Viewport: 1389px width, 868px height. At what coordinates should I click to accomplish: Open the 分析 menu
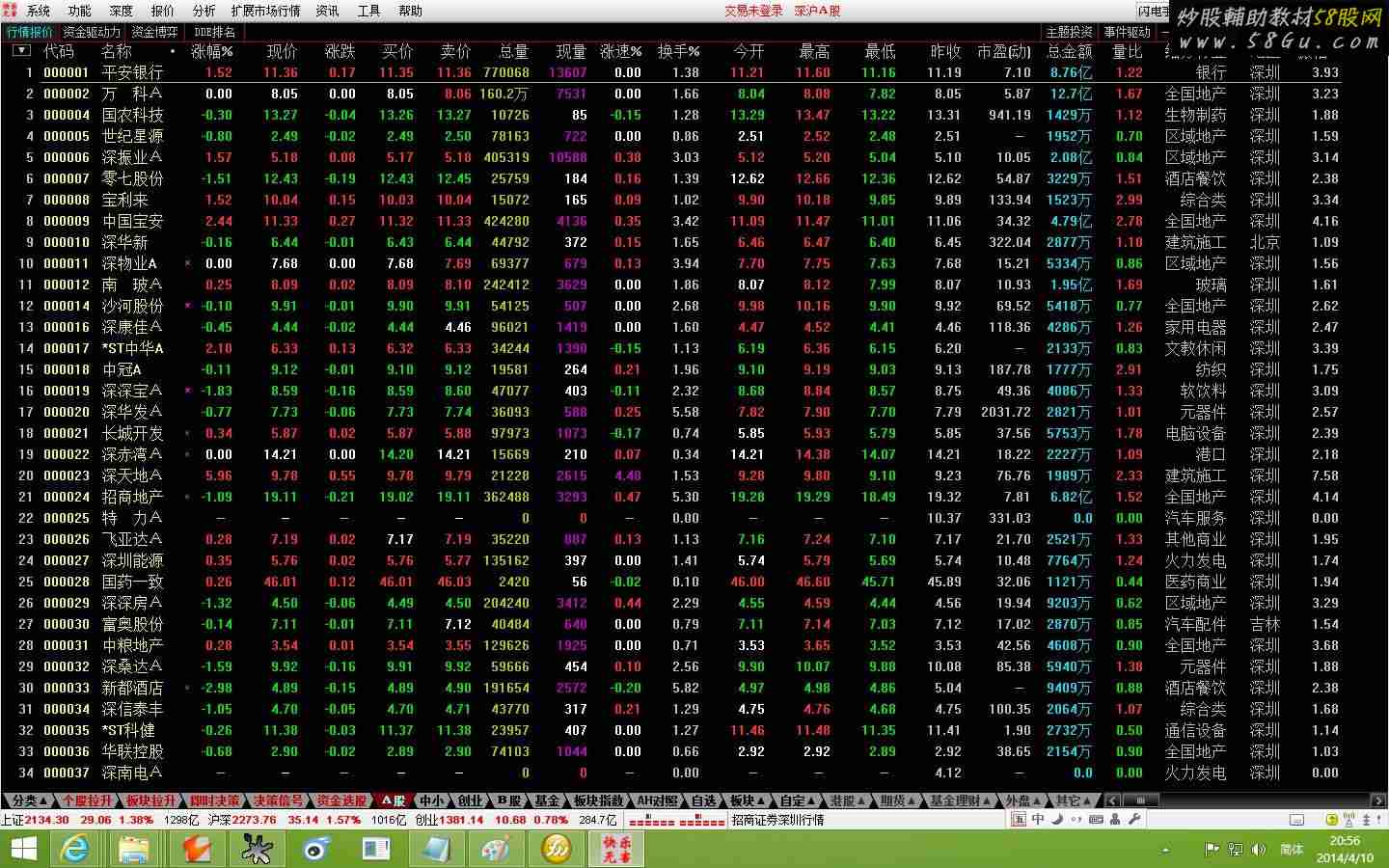click(x=204, y=11)
